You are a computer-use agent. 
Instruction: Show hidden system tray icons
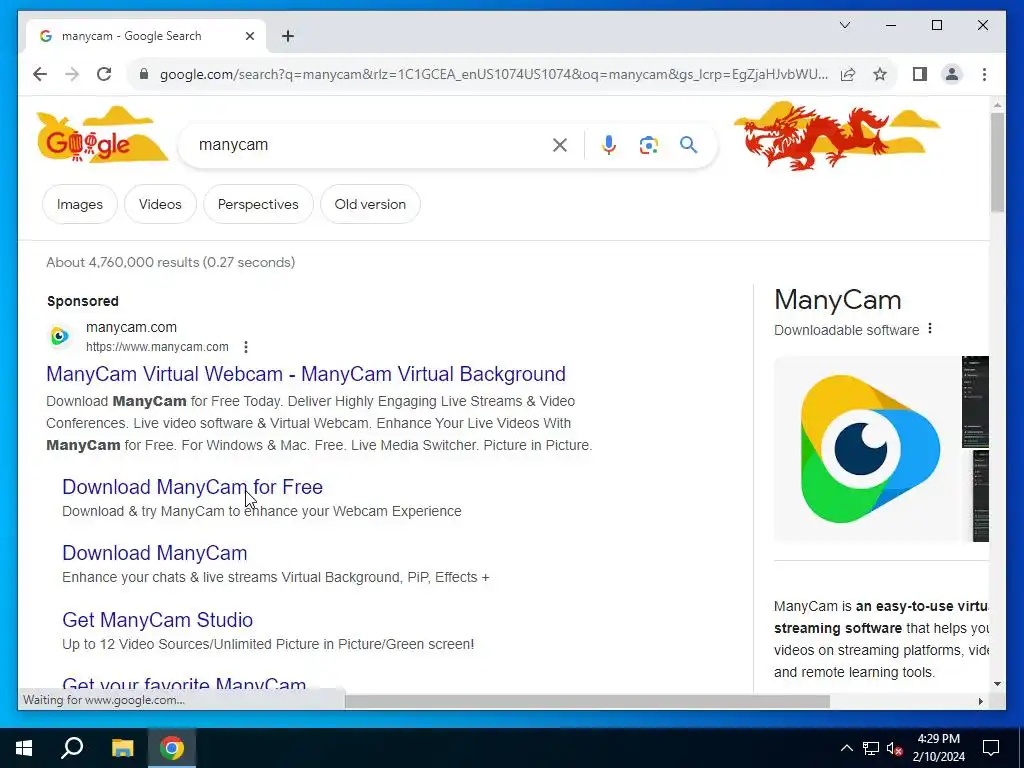(x=846, y=748)
